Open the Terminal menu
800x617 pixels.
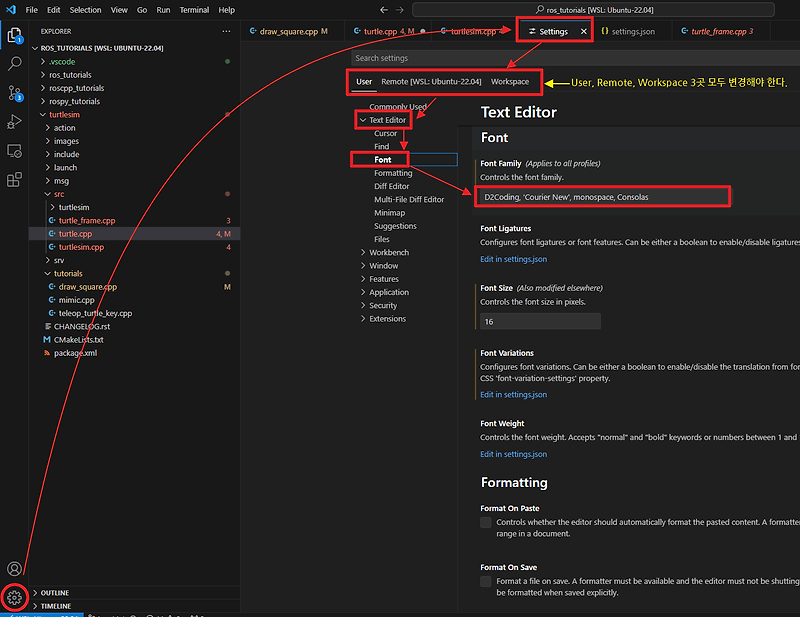(x=194, y=10)
